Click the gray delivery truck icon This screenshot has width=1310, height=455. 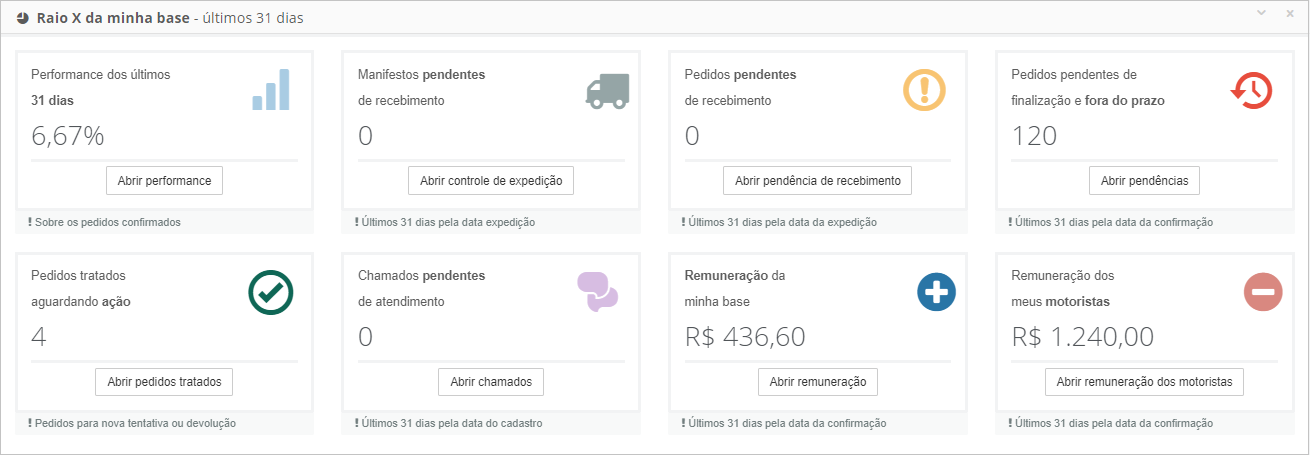[607, 91]
